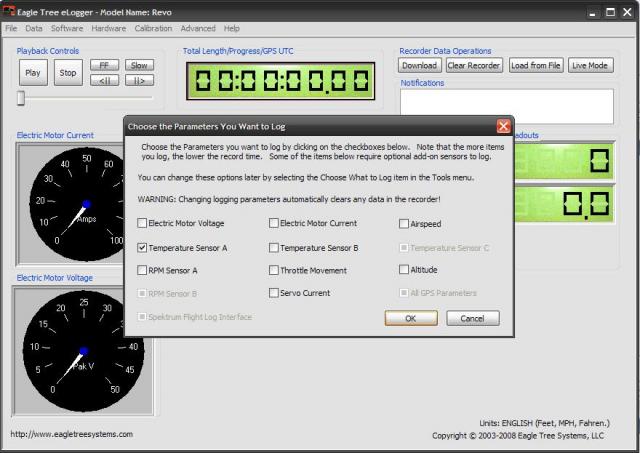Enable Temperature Sensor B checkbox

click(x=274, y=247)
